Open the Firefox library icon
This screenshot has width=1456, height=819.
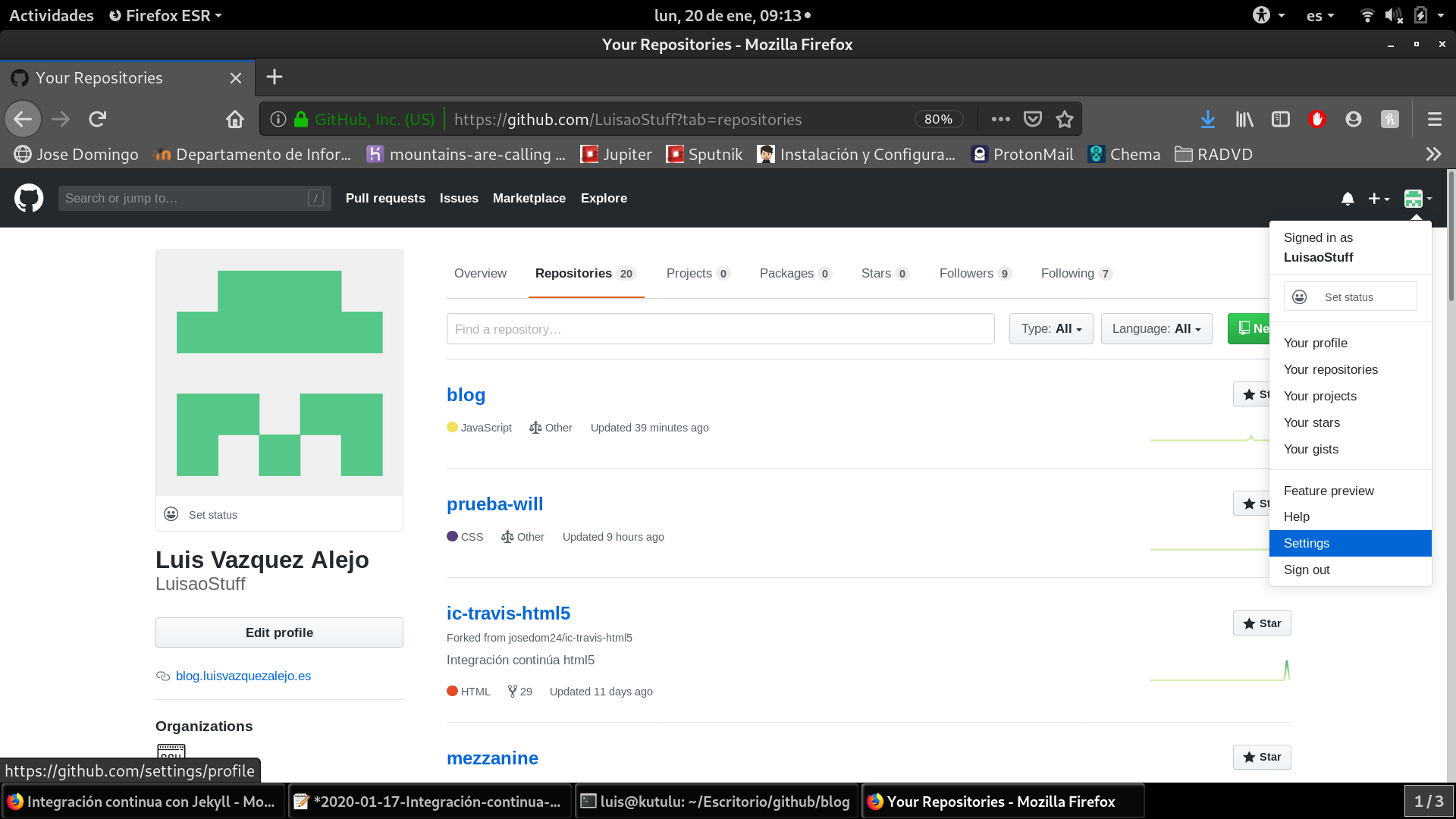coord(1244,119)
